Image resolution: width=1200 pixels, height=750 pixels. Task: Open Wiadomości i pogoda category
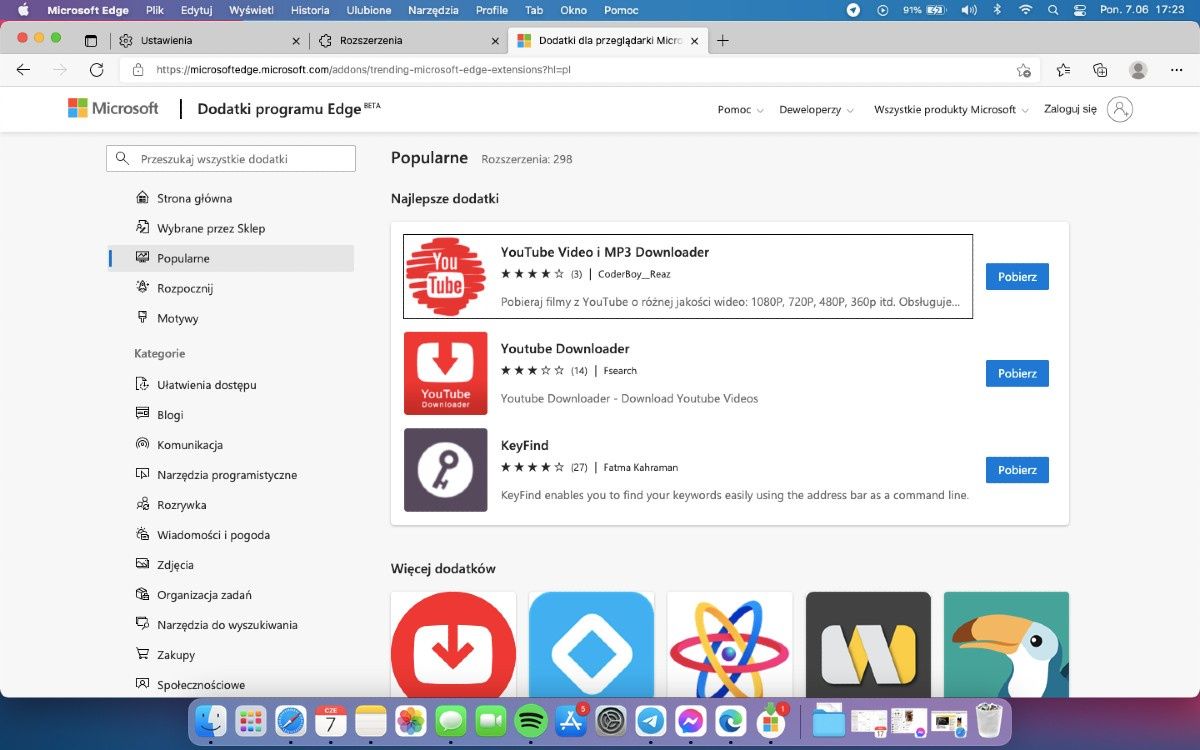tap(213, 535)
